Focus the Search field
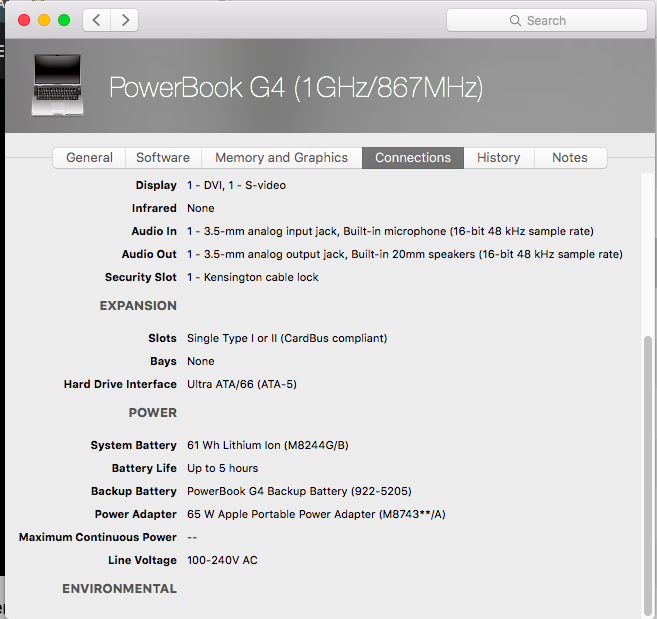 coord(547,20)
